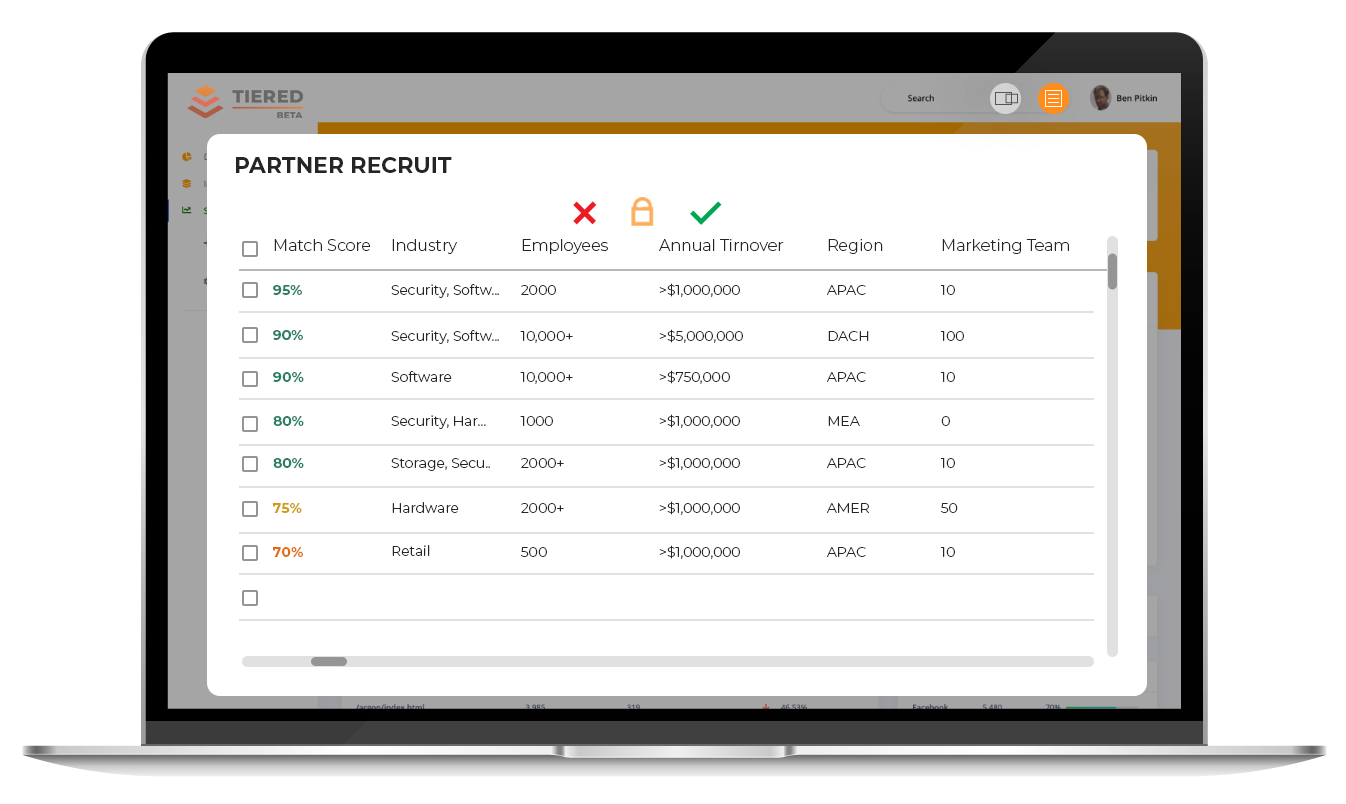Click Ben Pitkin's profile avatar

[1101, 98]
